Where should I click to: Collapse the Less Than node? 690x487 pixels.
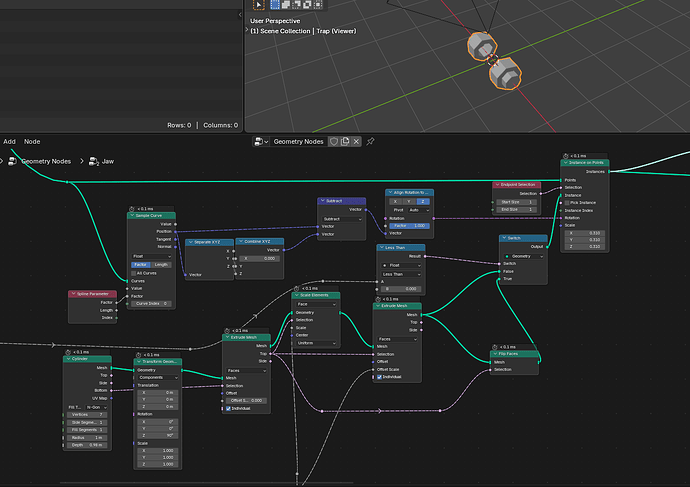coord(382,248)
